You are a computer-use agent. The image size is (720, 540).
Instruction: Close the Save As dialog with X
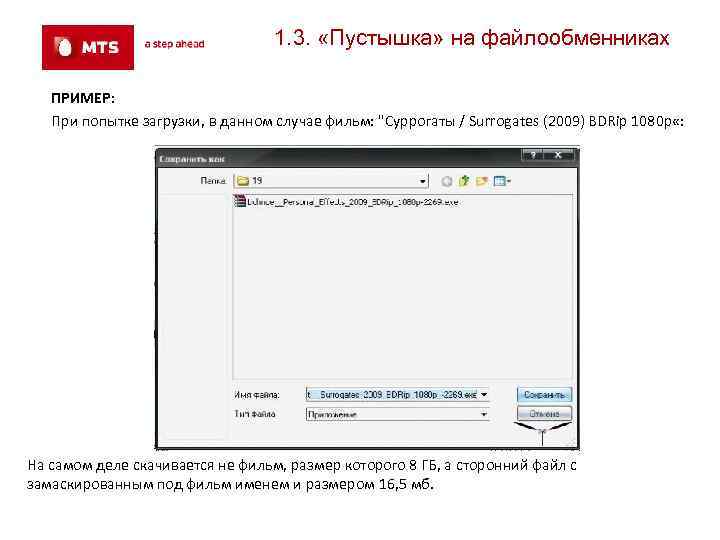559,155
